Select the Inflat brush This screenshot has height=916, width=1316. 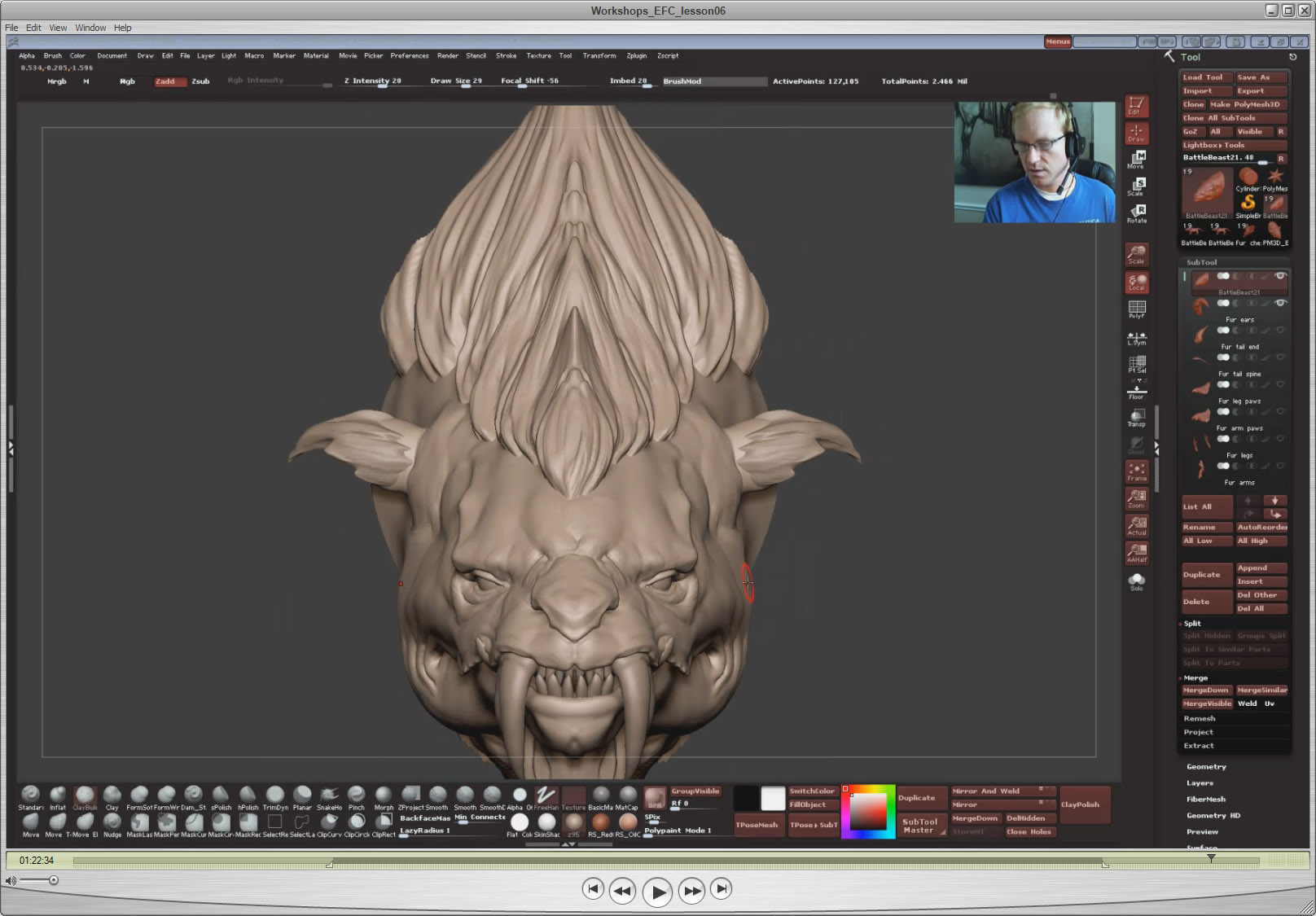pyautogui.click(x=58, y=797)
